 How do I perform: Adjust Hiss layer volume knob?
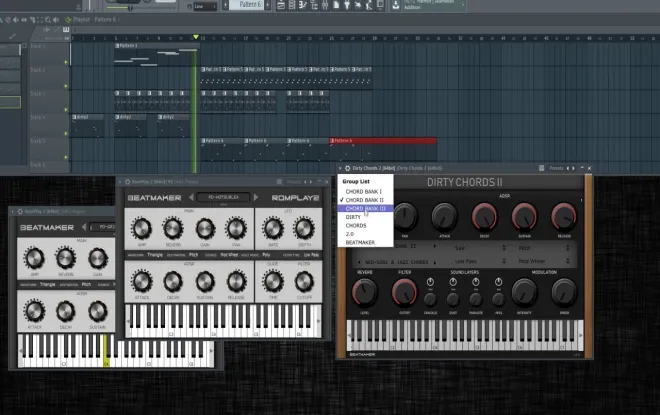(498, 300)
